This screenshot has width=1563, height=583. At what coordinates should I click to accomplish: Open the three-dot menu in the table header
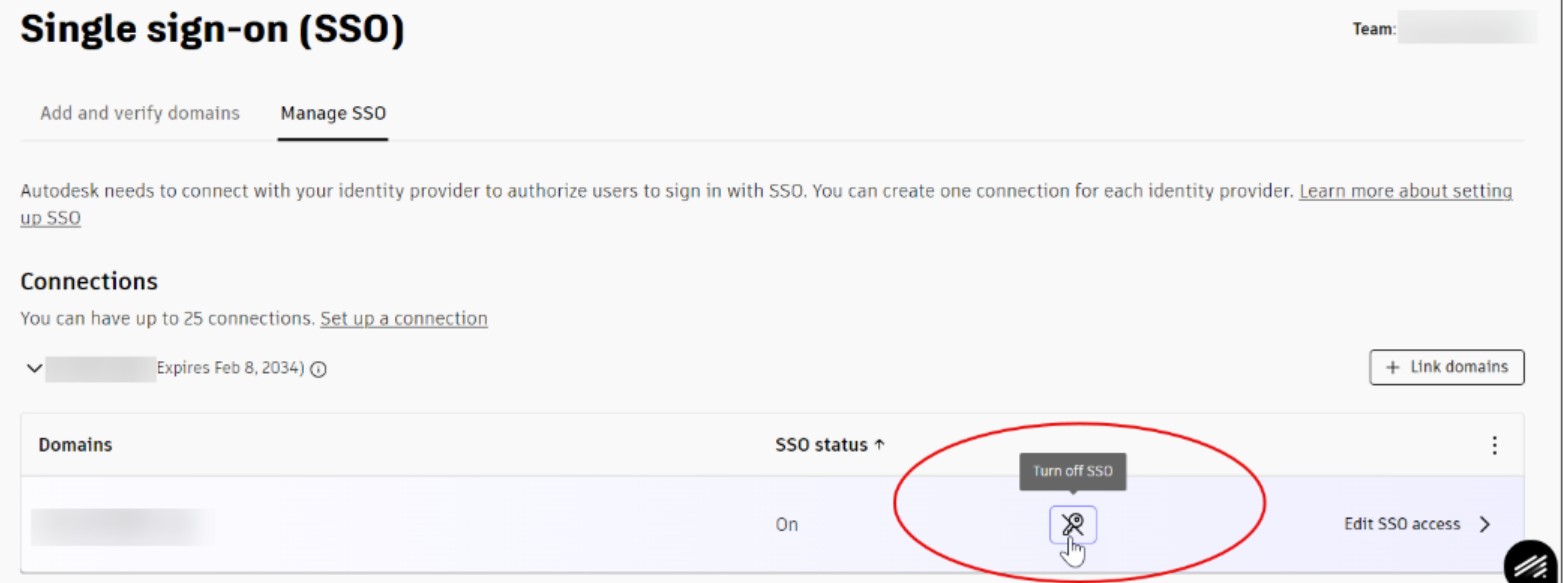click(1494, 446)
